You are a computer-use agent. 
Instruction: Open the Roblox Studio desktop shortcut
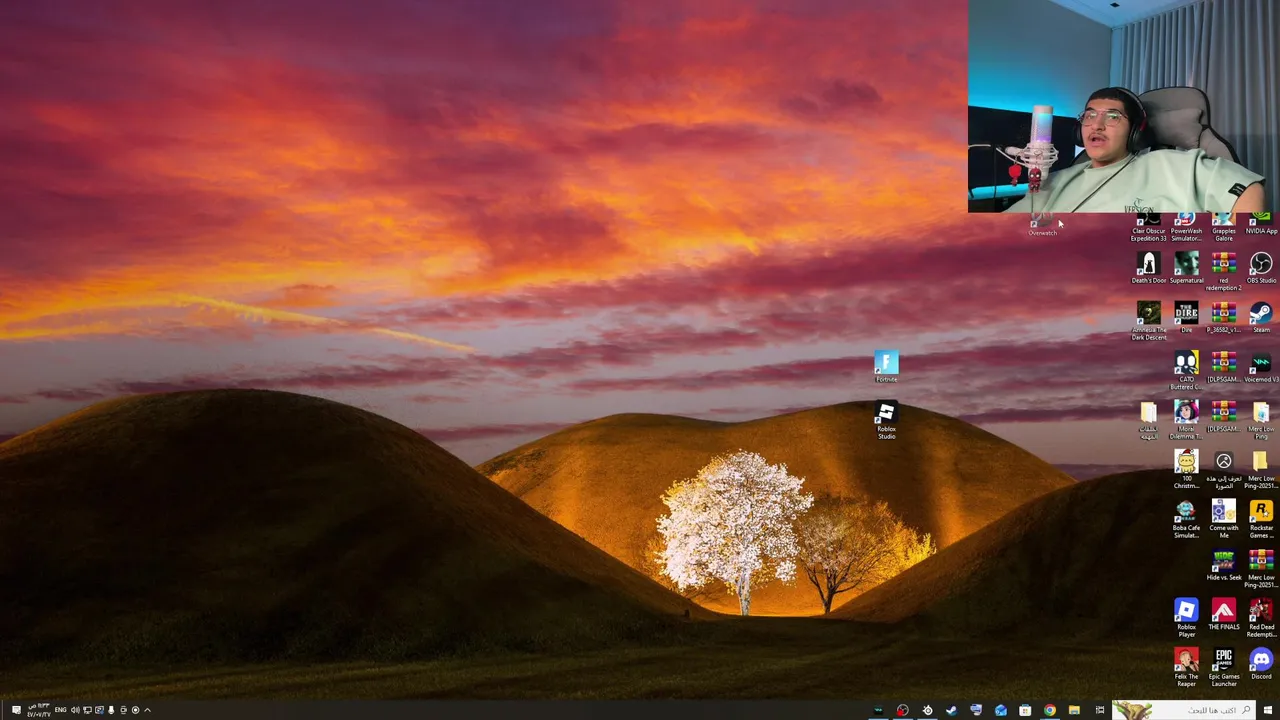886,420
